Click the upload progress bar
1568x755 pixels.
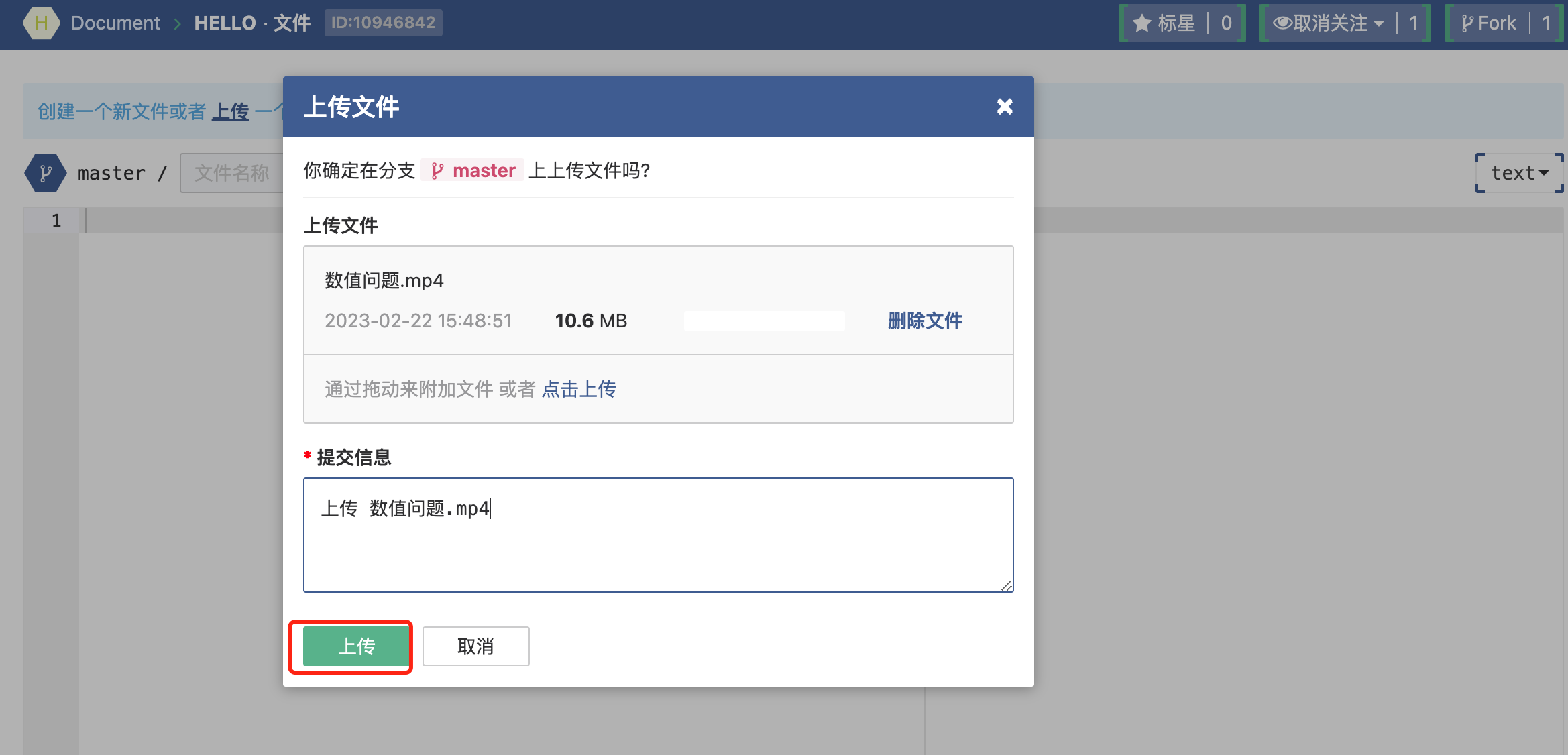point(764,321)
